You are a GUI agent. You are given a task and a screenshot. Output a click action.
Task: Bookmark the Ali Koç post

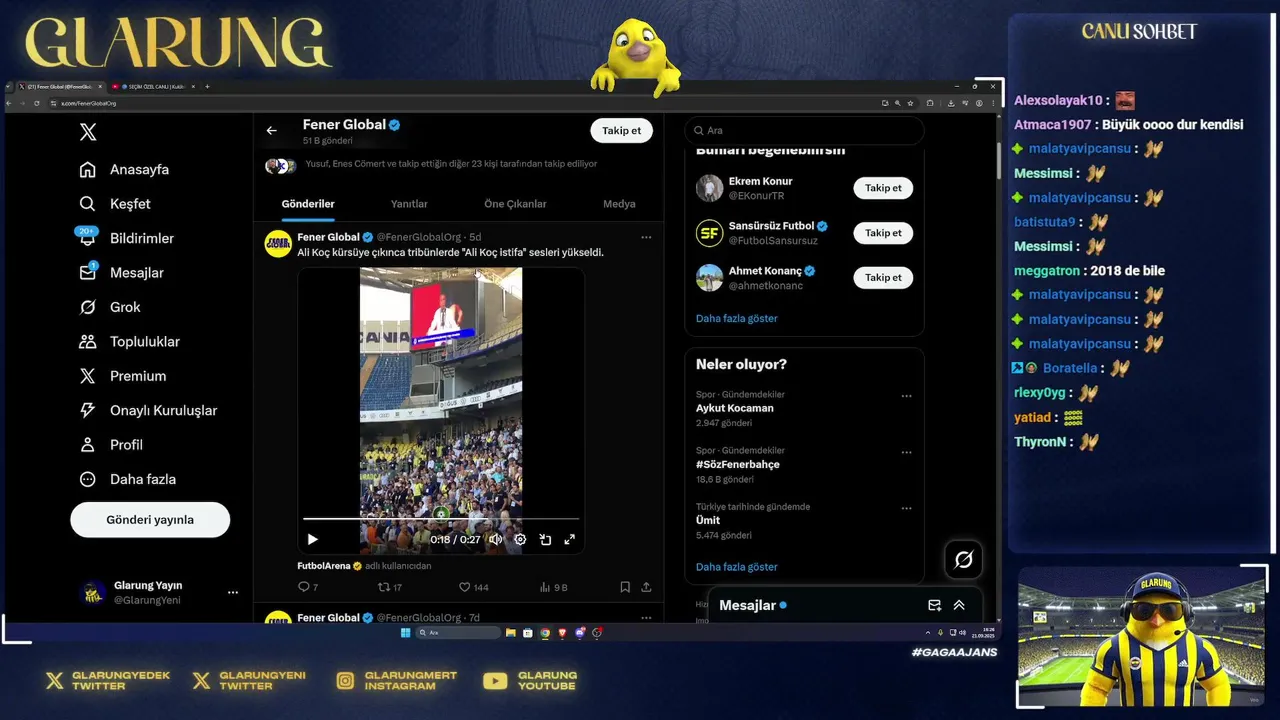tap(625, 587)
